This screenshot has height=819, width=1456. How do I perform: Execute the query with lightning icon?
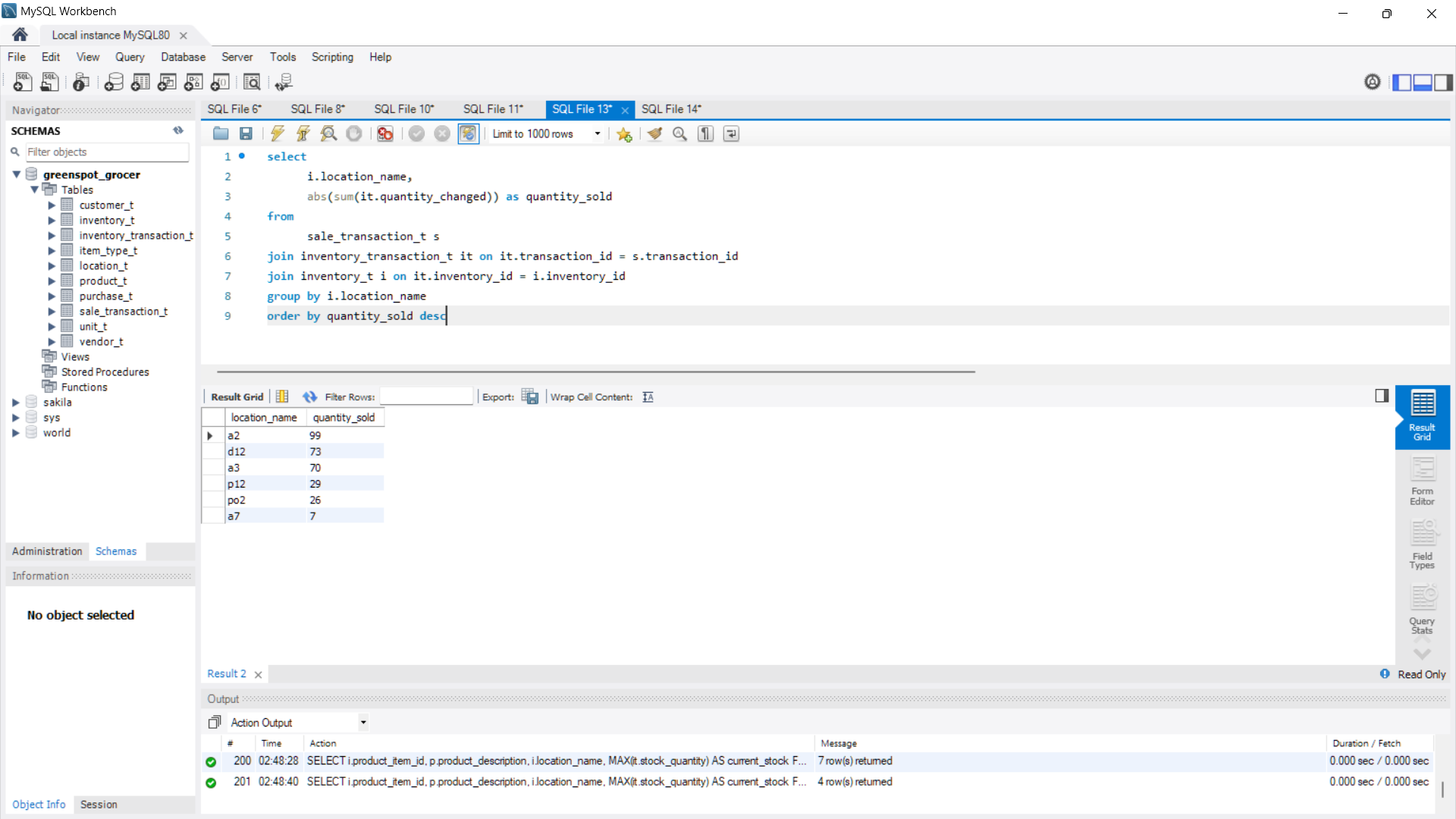coord(278,134)
